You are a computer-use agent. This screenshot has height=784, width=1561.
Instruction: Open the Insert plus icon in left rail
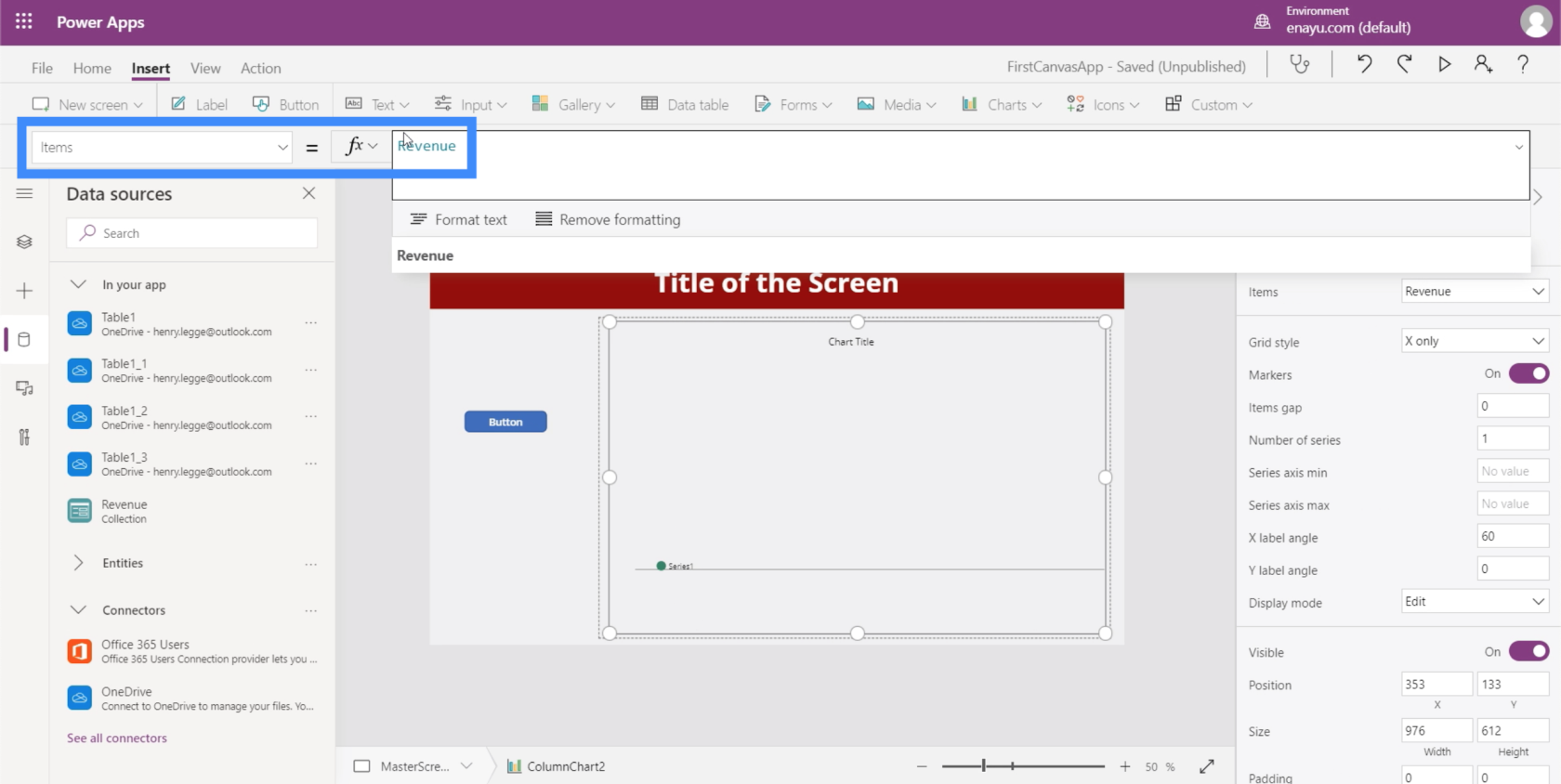tap(24, 291)
